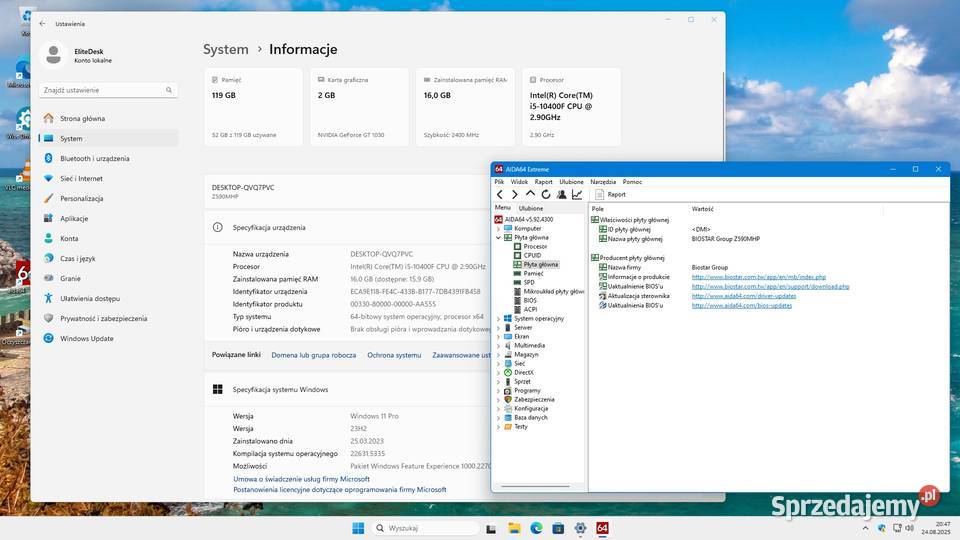Expand the DirectX tree node

(x=498, y=372)
